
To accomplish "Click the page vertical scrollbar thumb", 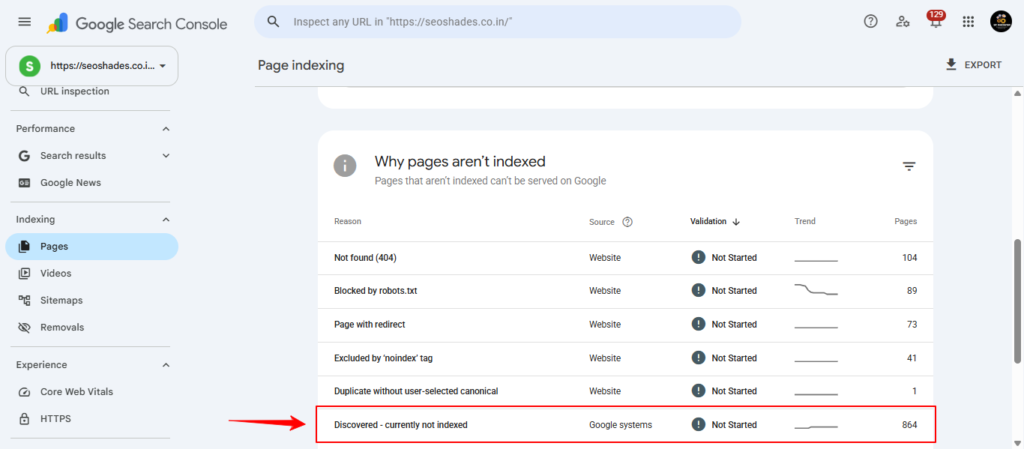I will tap(1017, 302).
